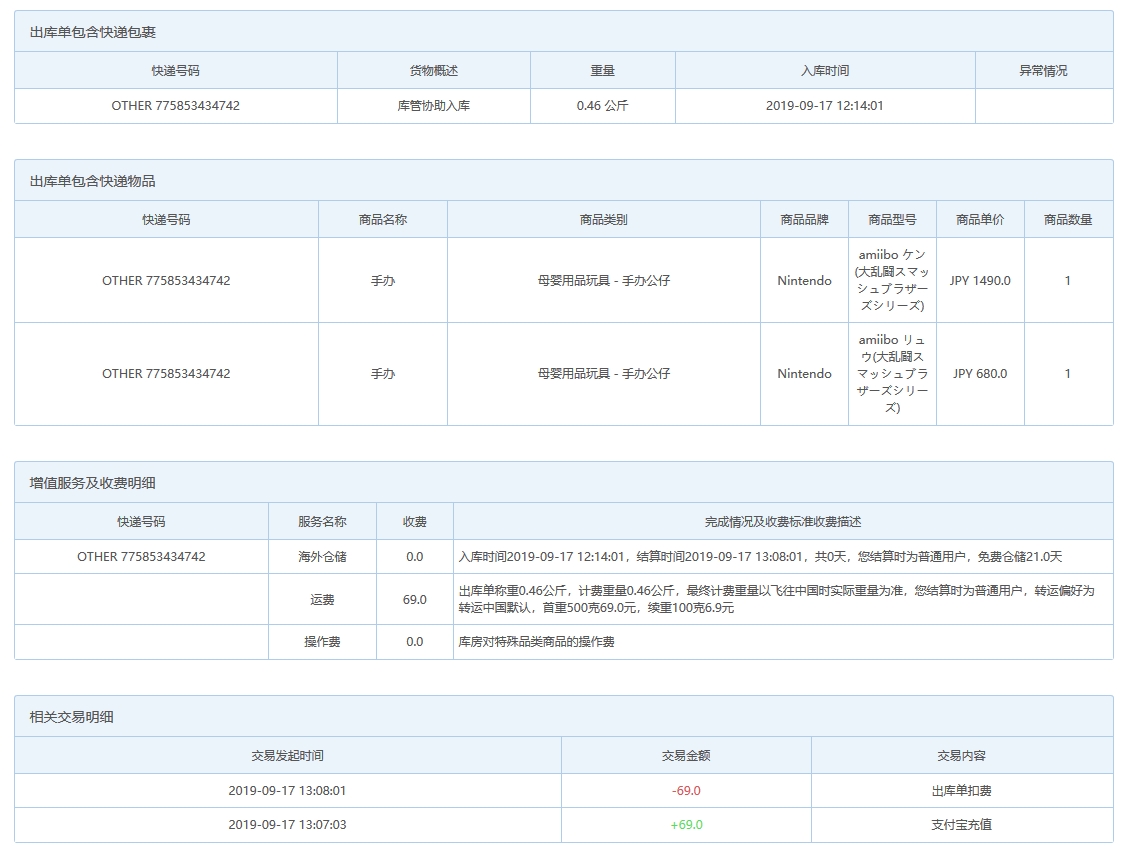1130x862 pixels.
Task: Select the 操作费 service name cell
Action: 322,643
